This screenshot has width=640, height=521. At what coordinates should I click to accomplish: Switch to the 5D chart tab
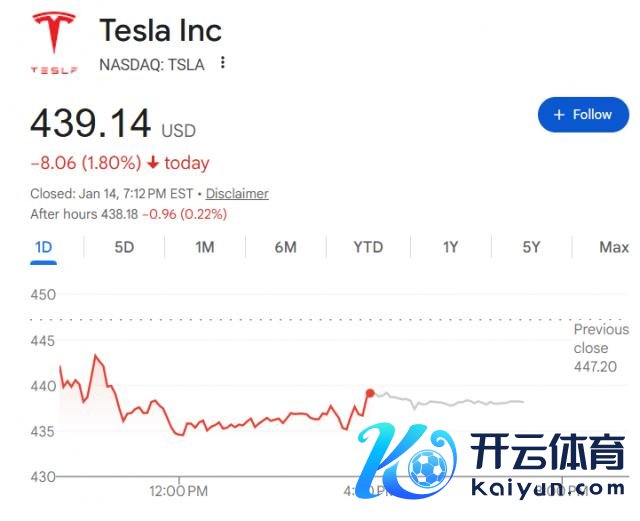coord(124,247)
